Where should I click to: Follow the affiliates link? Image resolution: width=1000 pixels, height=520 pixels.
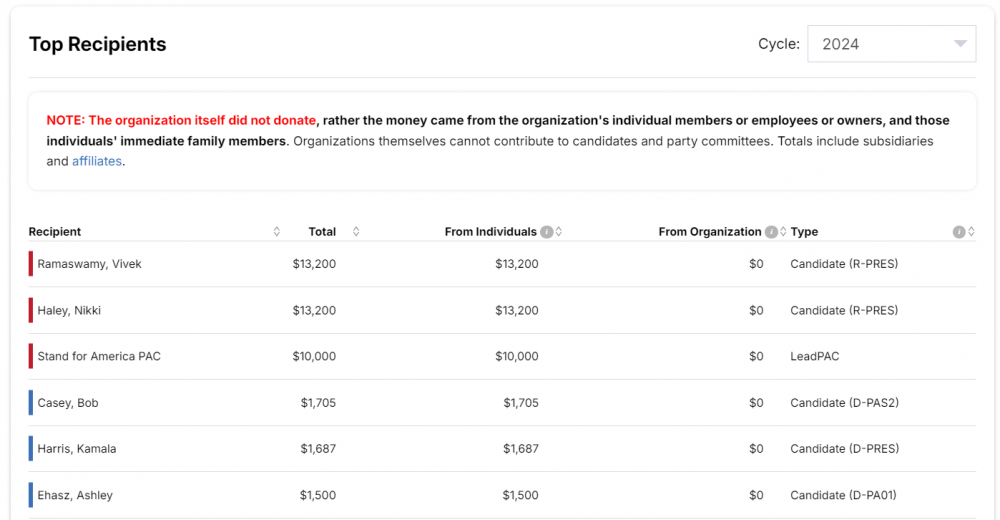tap(97, 161)
